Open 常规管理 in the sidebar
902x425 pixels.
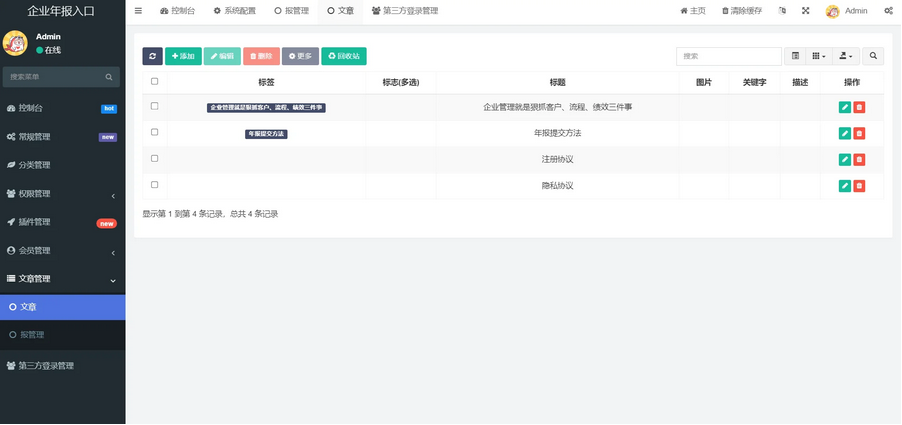[x=62, y=137]
